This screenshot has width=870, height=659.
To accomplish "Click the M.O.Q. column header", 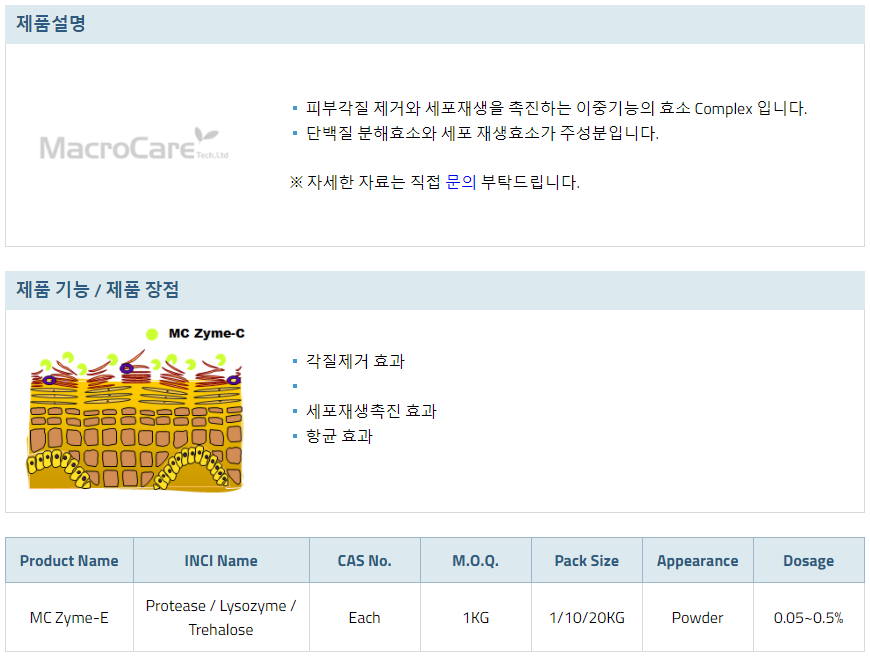I will click(x=476, y=560).
